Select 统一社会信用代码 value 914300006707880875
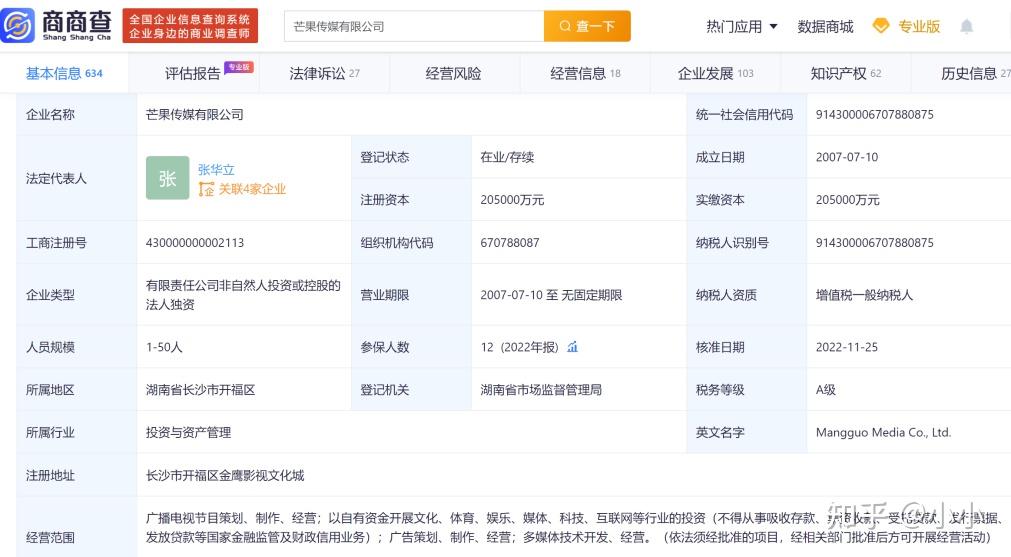The image size is (1011, 557). click(874, 114)
